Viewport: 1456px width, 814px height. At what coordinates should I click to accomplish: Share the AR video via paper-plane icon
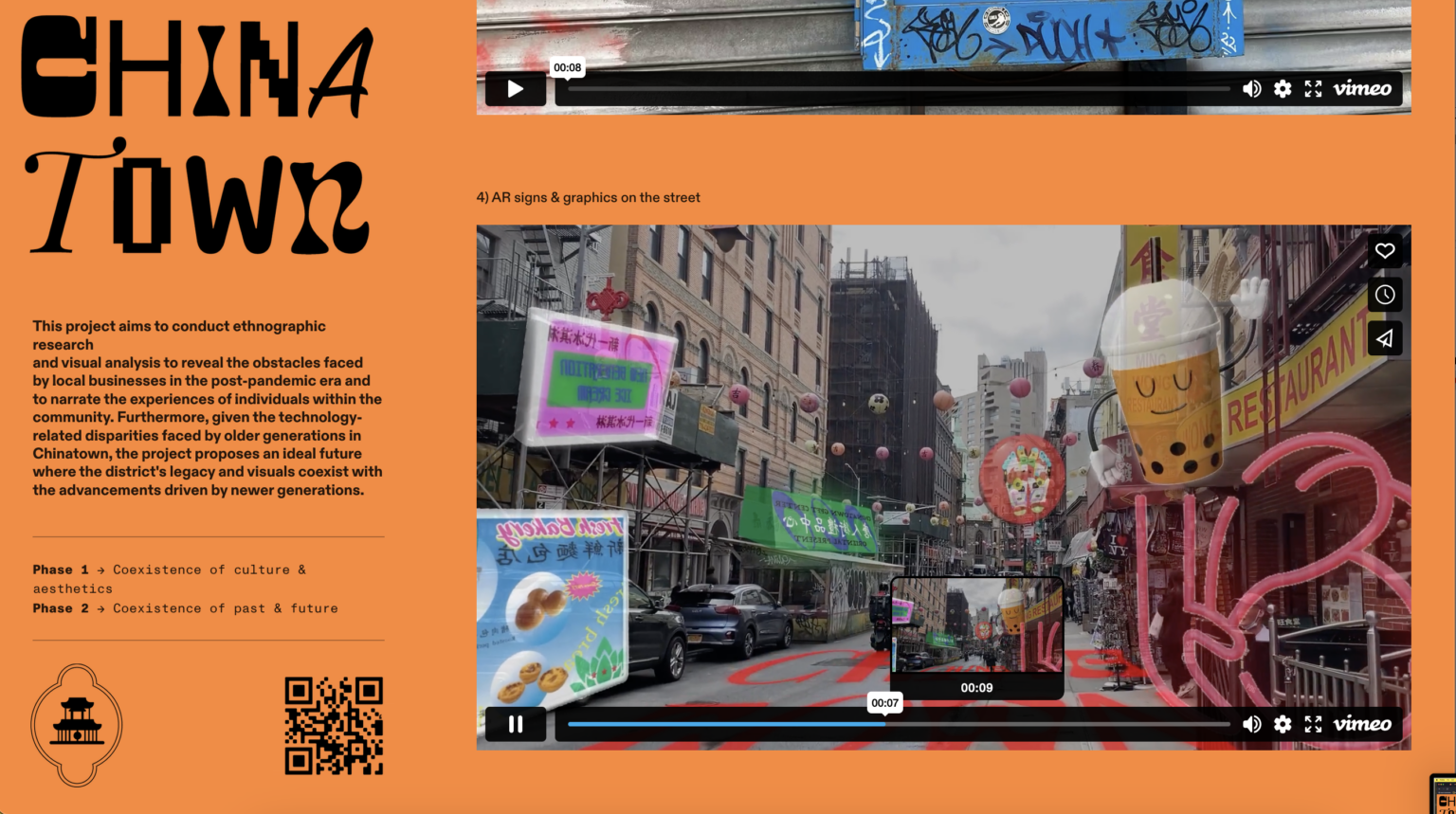click(x=1385, y=337)
